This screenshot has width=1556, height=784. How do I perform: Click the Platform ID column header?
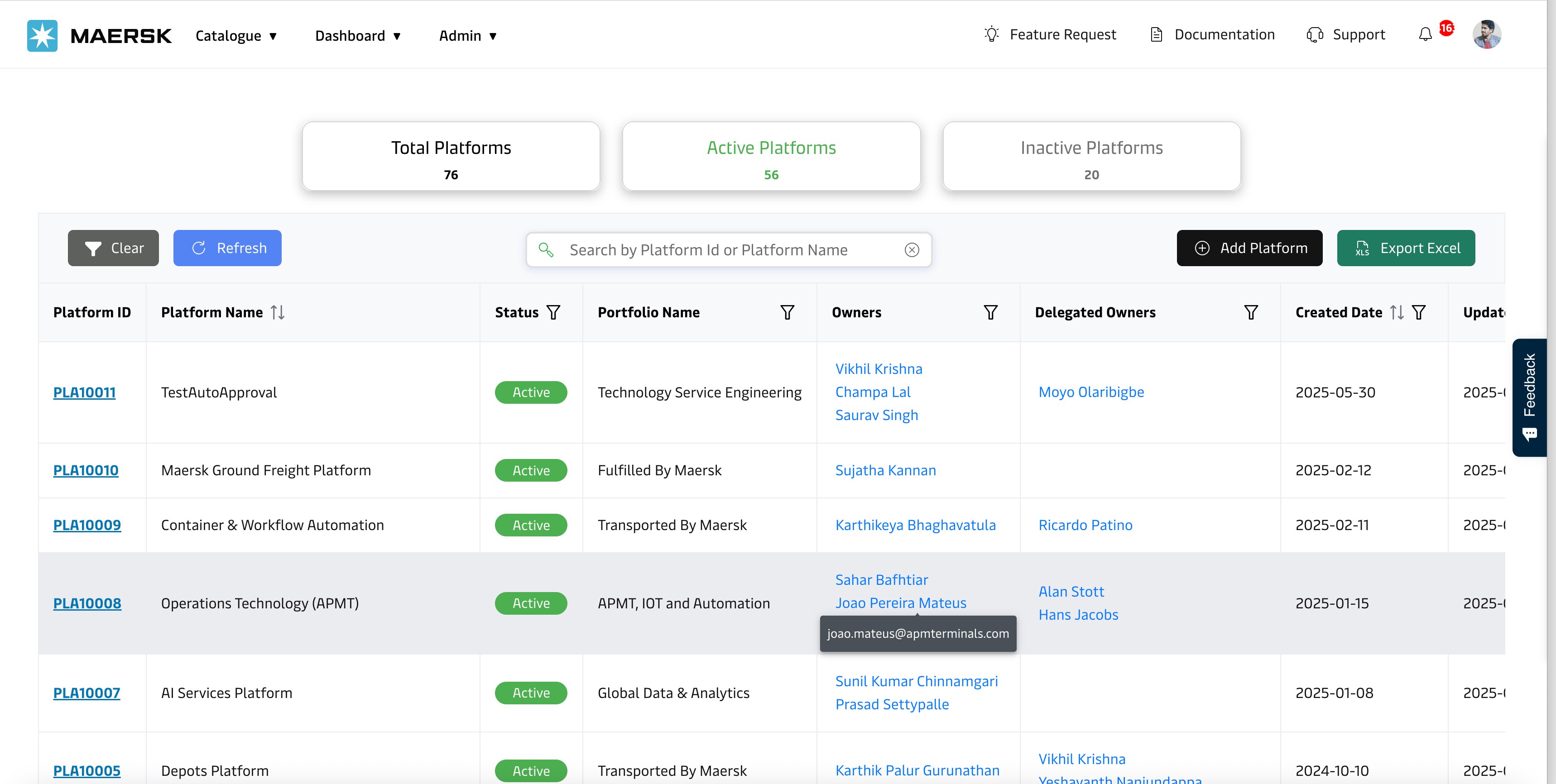point(92,312)
